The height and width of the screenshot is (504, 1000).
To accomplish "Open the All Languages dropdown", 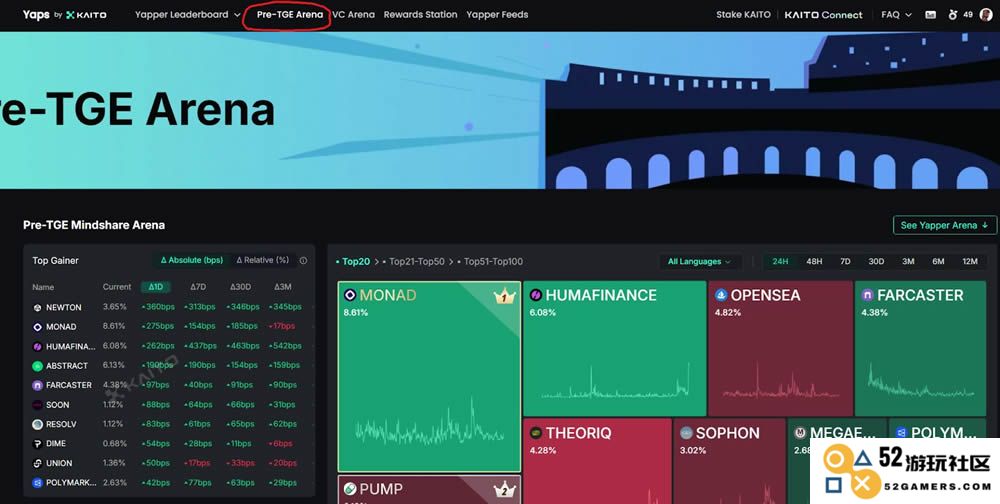I will coord(700,262).
